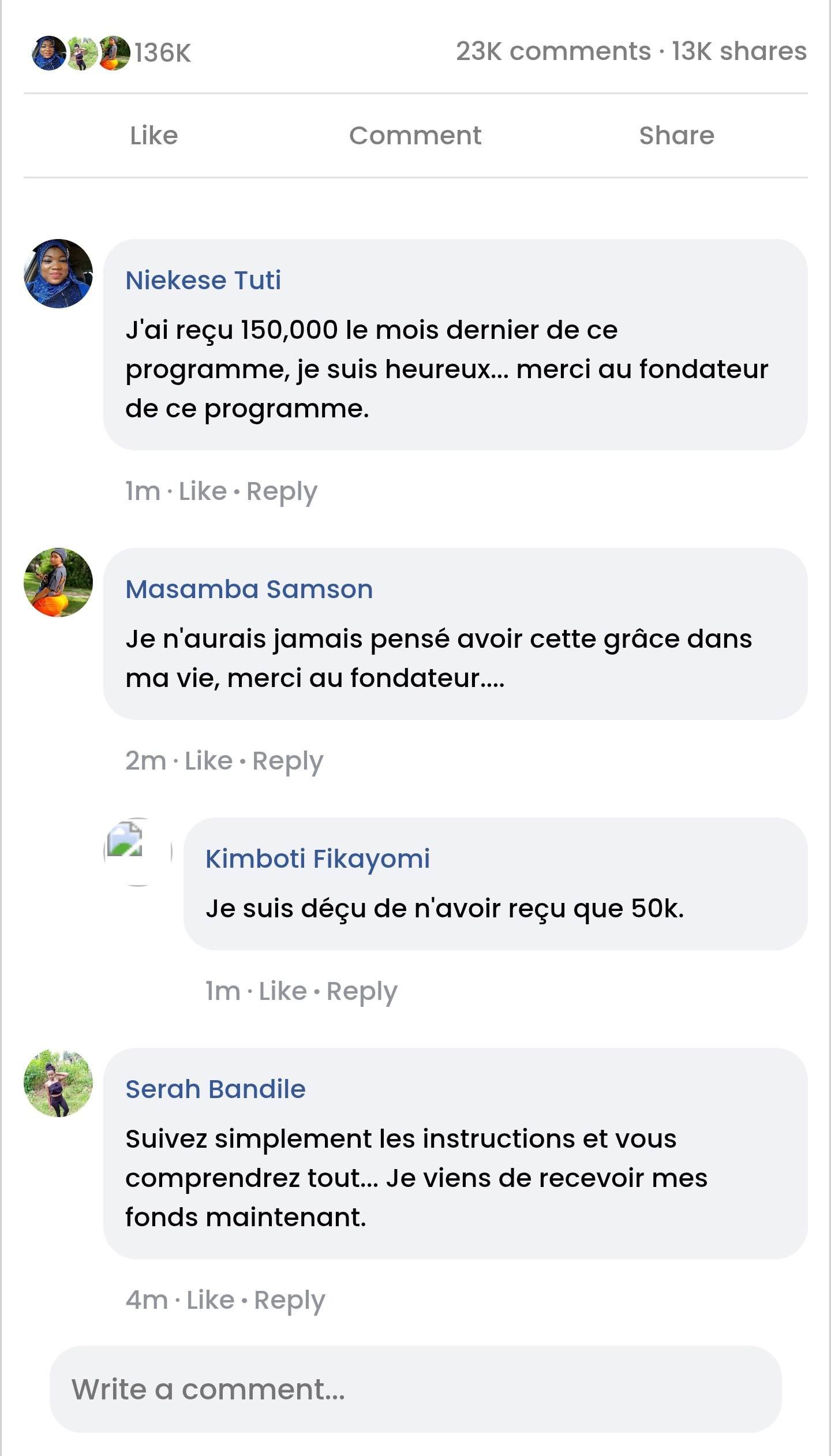View the 13K shares count
Screen dimensions: 831x1456
coord(739,51)
